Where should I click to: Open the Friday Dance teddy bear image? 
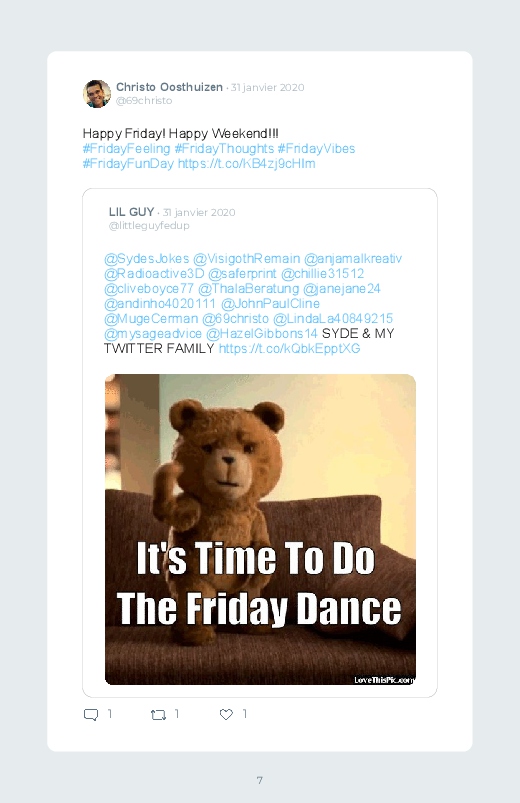260,530
